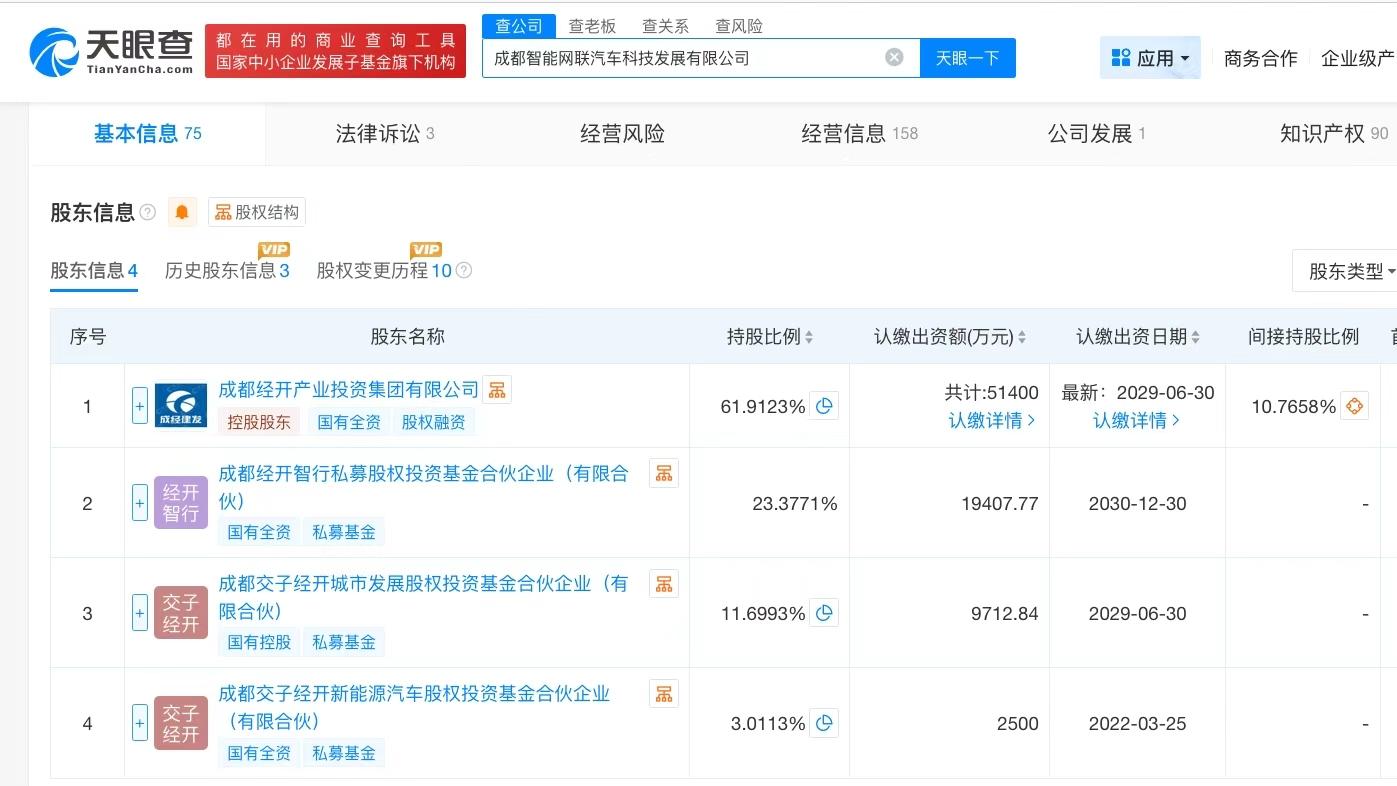The image size is (1397, 786).
Task: Click the equity chart icon next to 成都经开智行基金
Action: click(x=664, y=472)
